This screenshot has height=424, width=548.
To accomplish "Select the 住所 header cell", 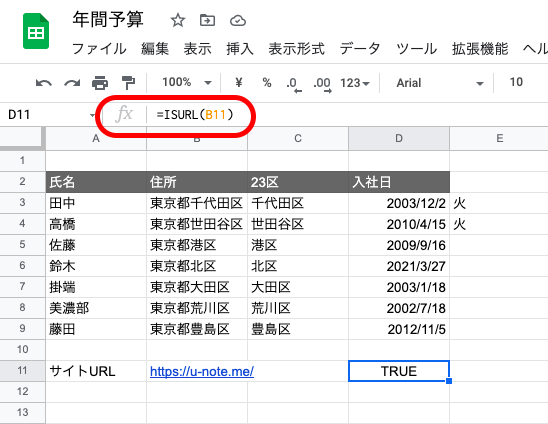I will point(197,182).
